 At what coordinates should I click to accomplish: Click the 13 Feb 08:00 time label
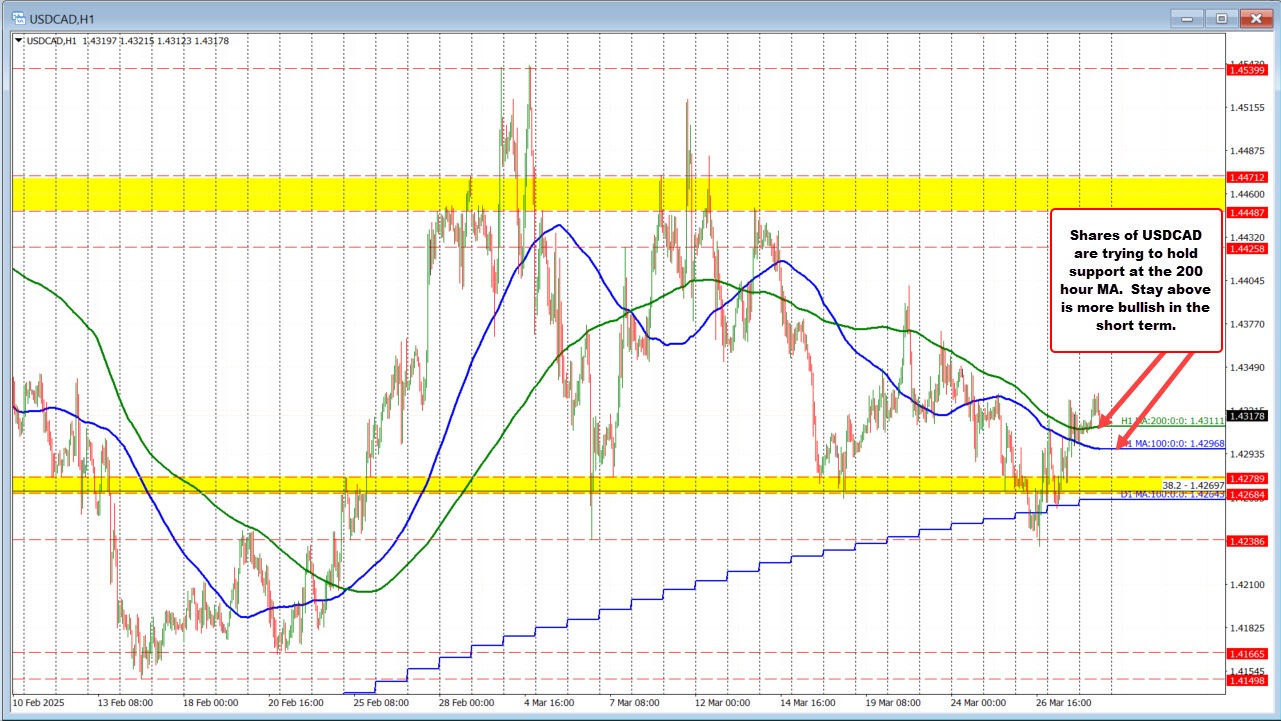click(125, 703)
